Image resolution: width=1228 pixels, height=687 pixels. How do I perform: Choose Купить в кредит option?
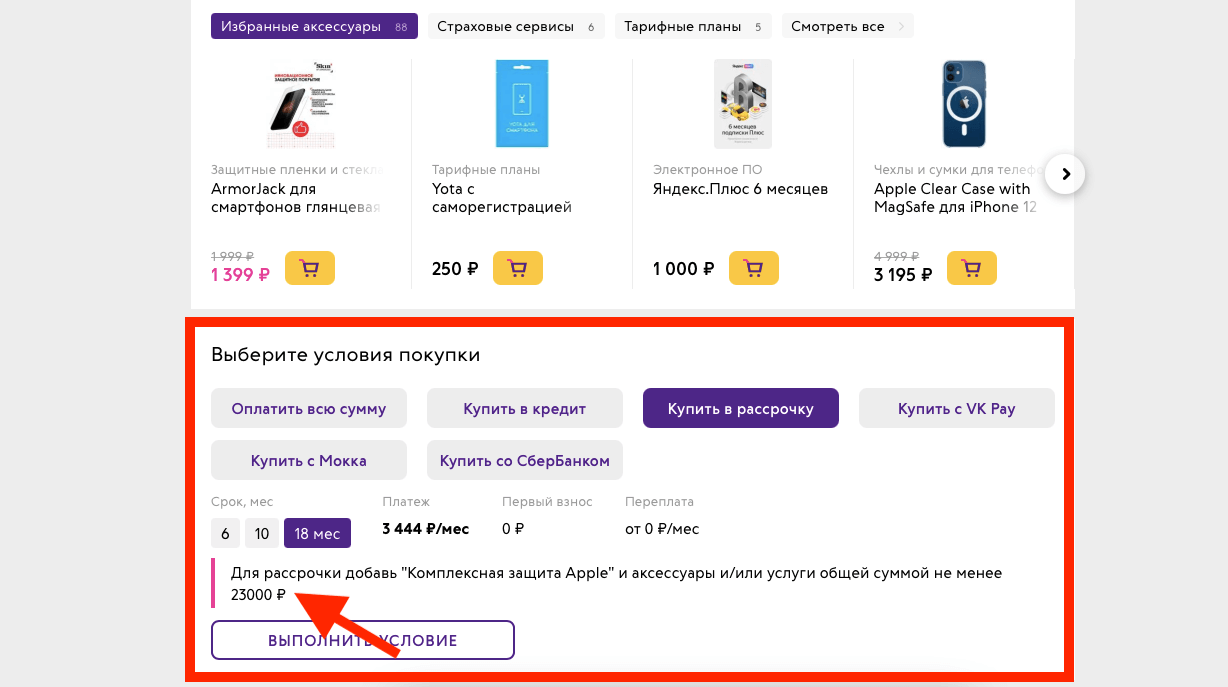[x=524, y=408]
